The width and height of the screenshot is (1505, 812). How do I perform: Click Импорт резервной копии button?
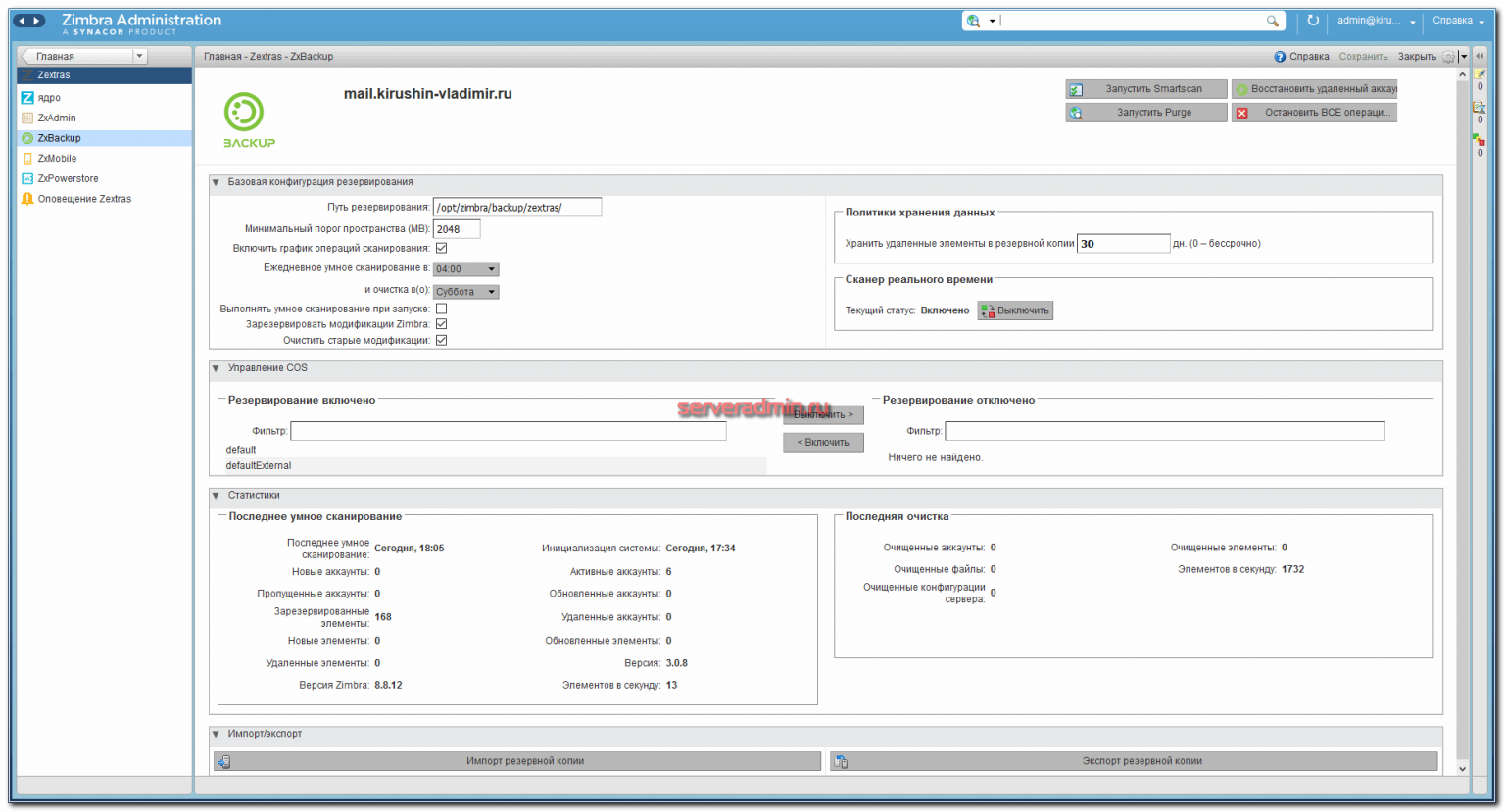(517, 761)
